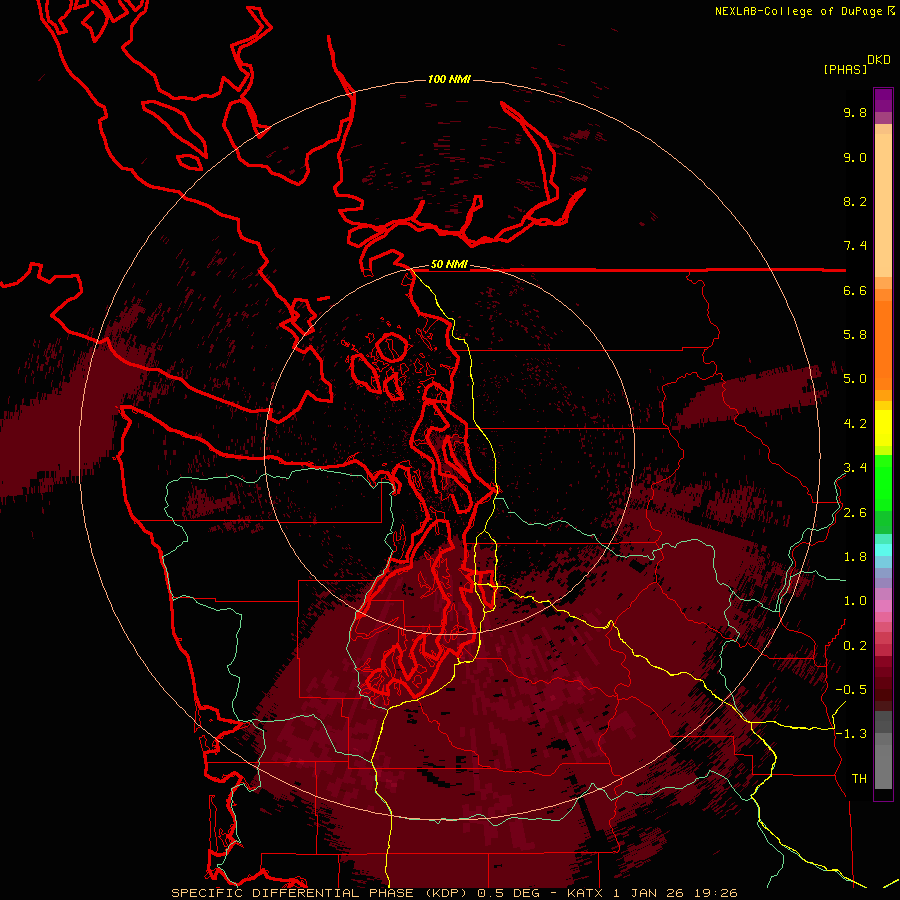The height and width of the screenshot is (900, 900).
Task: Click the 4.2 legend value
Action: point(855,424)
